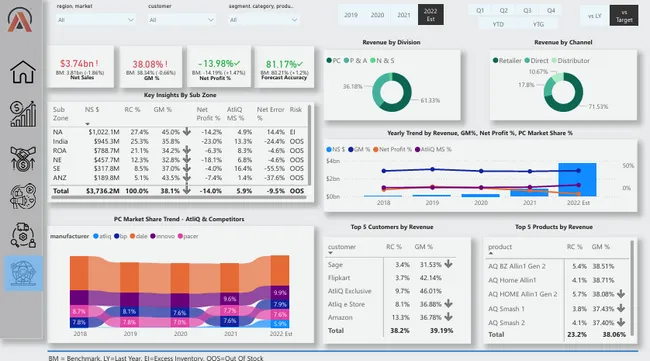Click the Forecast Accuracy 81.17% card
The height and width of the screenshot is (361, 650).
pos(284,67)
